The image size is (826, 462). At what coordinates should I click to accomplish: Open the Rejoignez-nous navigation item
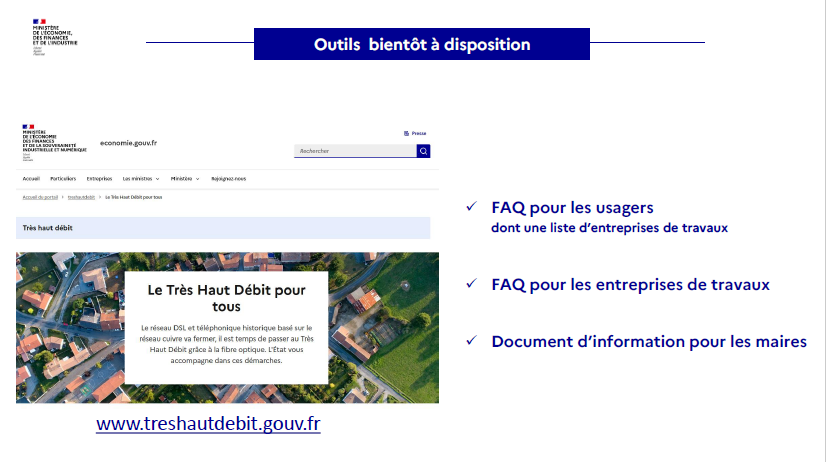tap(228, 178)
